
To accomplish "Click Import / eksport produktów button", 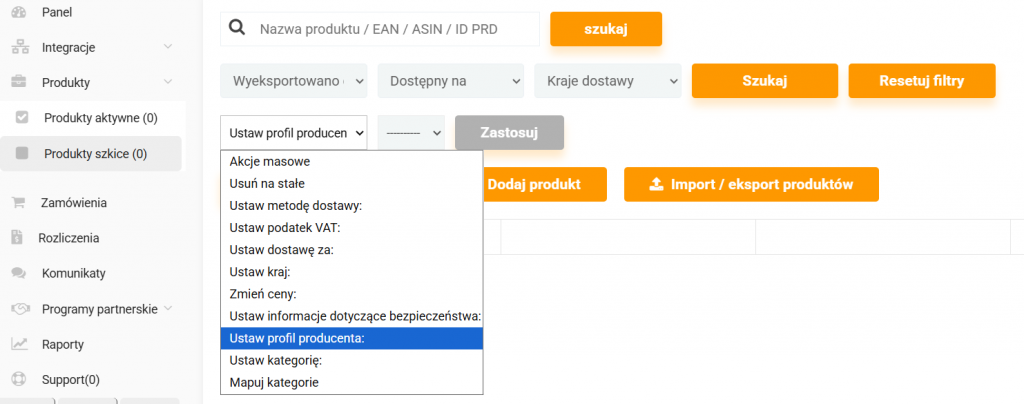I will tap(751, 184).
